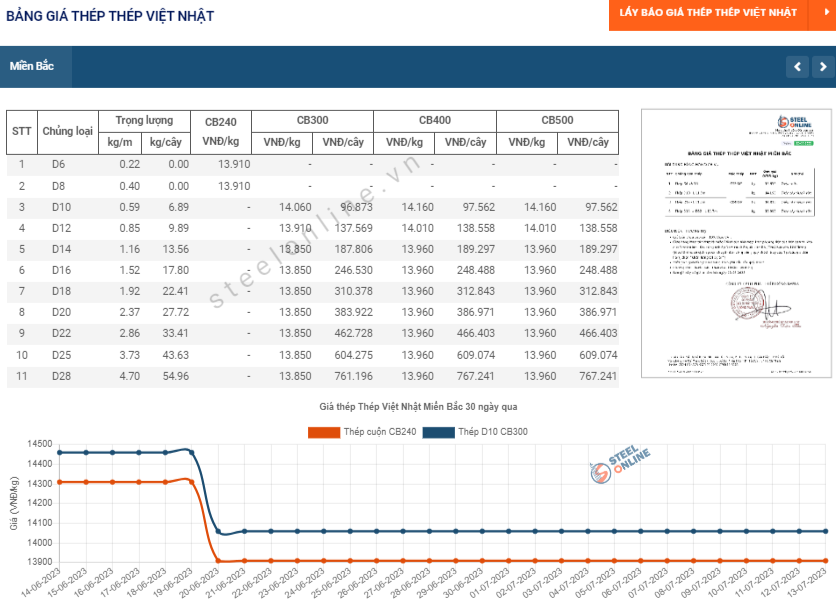
Task: Click the 43.63 kg/cây weight for D25
Action: [x=176, y=355]
